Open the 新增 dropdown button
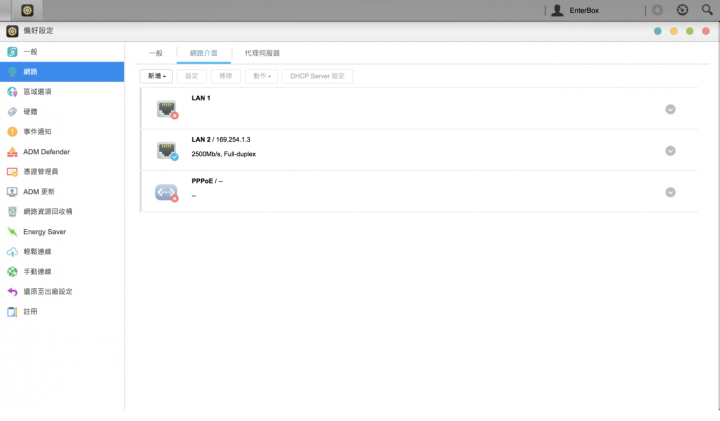720x421 pixels. coord(156,76)
